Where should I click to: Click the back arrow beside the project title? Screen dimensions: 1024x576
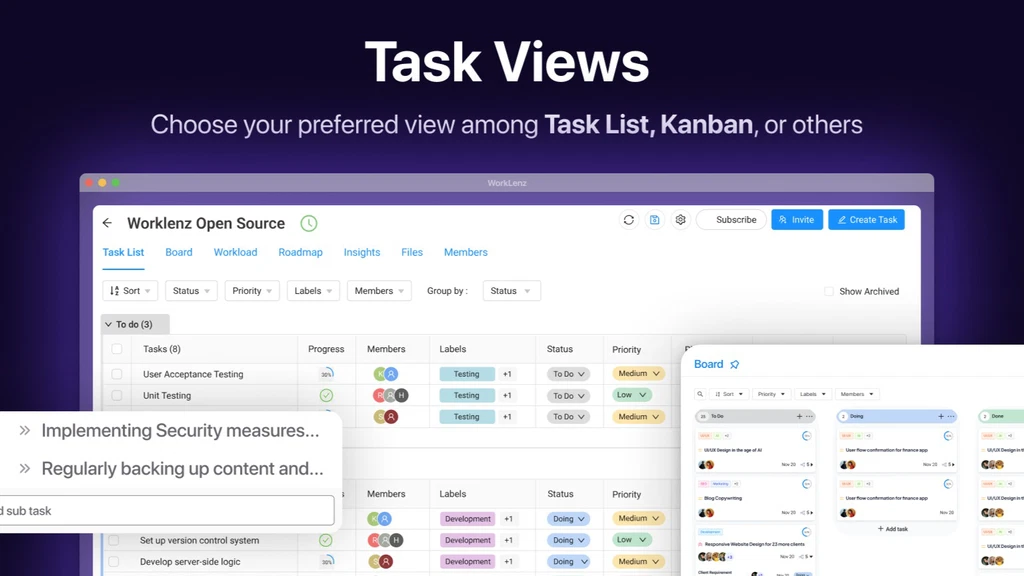[x=107, y=223]
